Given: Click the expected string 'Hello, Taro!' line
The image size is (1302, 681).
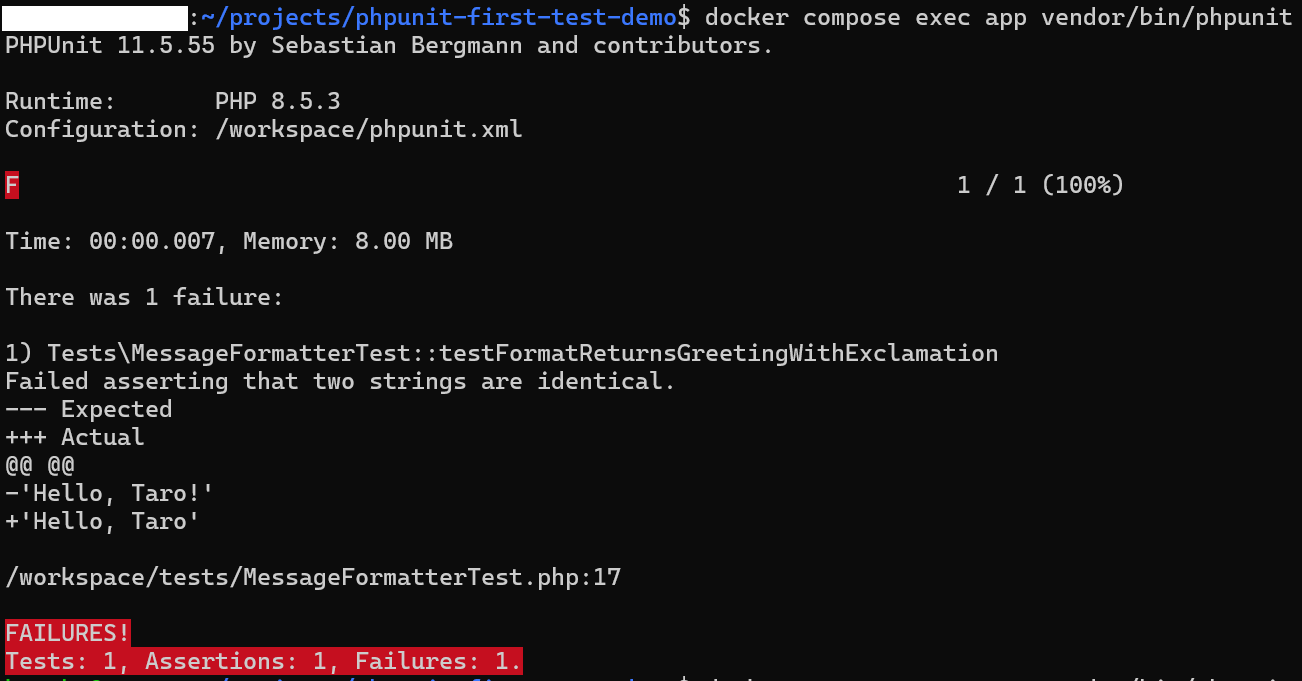Looking at the screenshot, I should click(110, 493).
